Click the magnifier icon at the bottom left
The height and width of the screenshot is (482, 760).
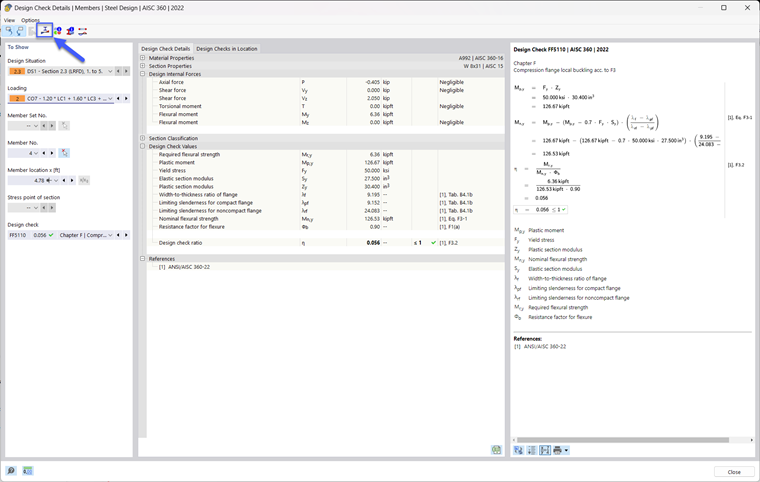click(x=11, y=471)
